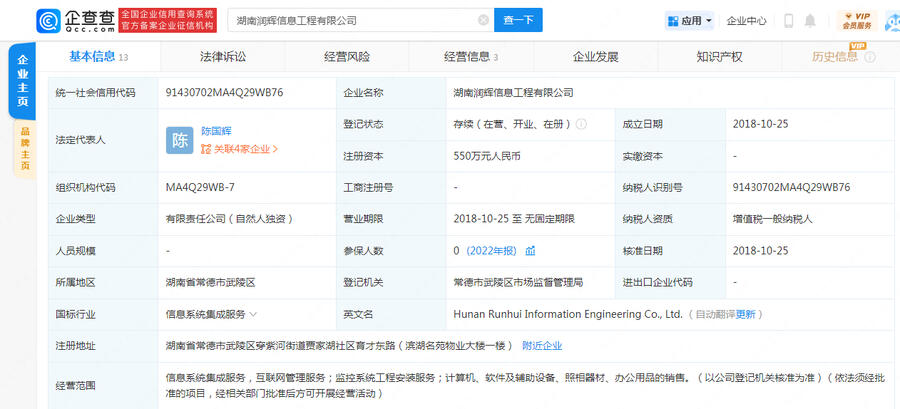900x409 pixels.
Task: Open 陈国辉 profile link
Action: point(217,131)
